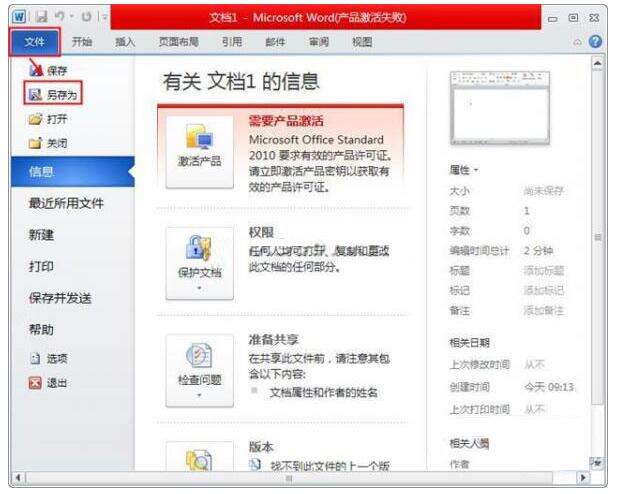Image resolution: width=620 pixels, height=494 pixels.
Task: Open the 文件 tab
Action: pos(35,42)
